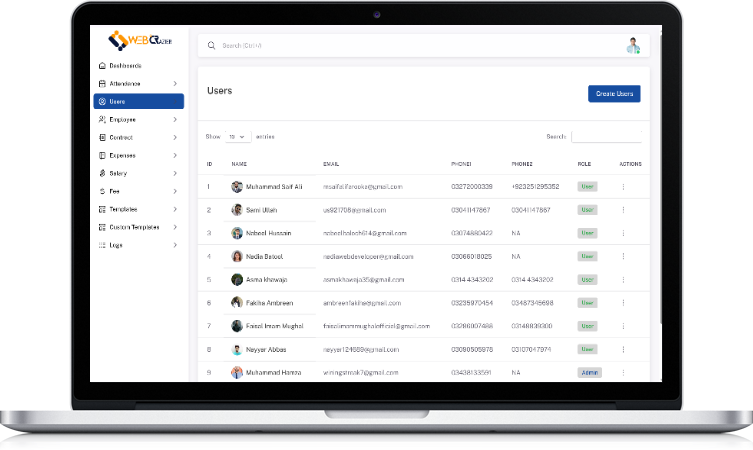Focus the top Search (Ctrl+/) bar

(x=400, y=46)
